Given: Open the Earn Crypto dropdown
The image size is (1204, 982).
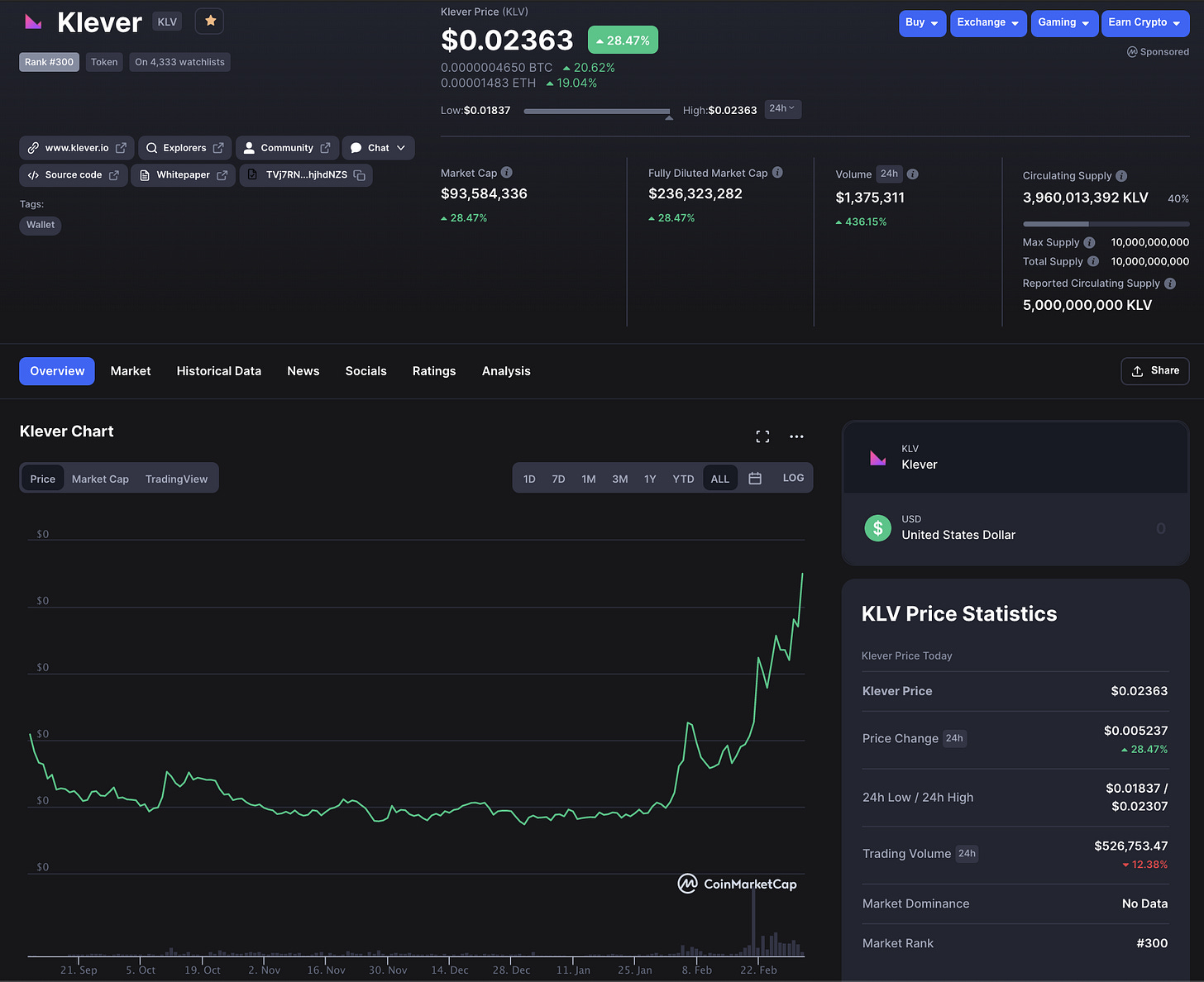Looking at the screenshot, I should (1145, 23).
